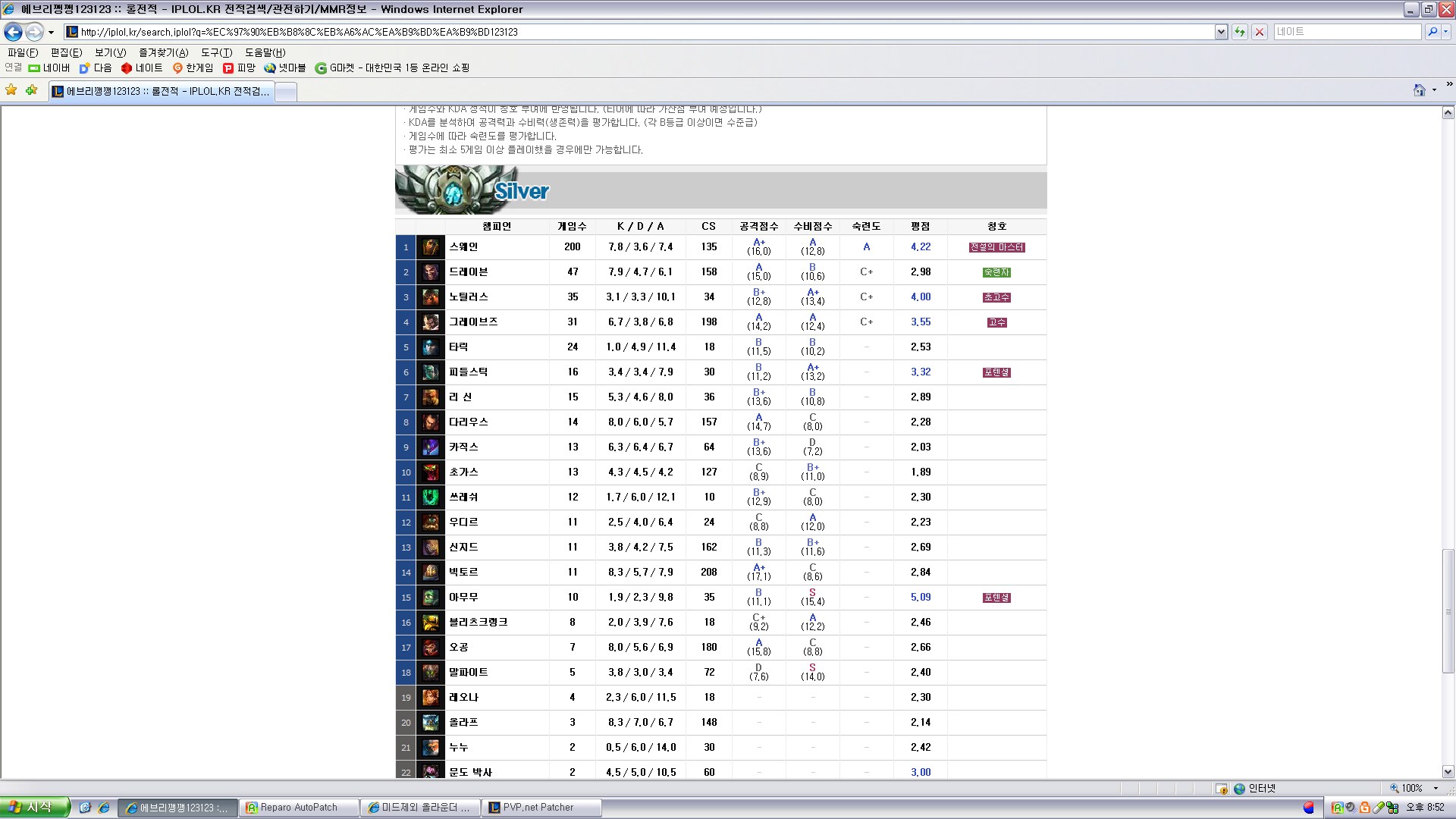Click the IE back navigation button
Screen dimensions: 1456x819
(x=13, y=32)
